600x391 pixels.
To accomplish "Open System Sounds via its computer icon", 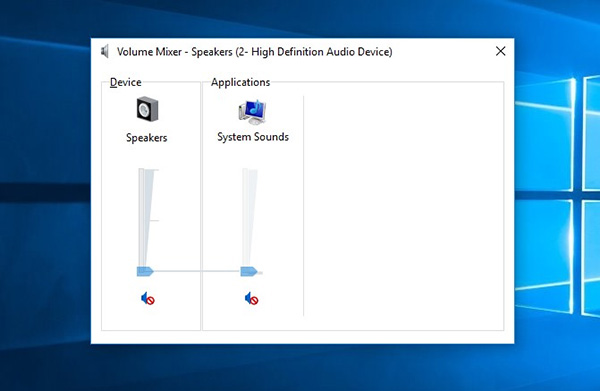I will point(252,112).
